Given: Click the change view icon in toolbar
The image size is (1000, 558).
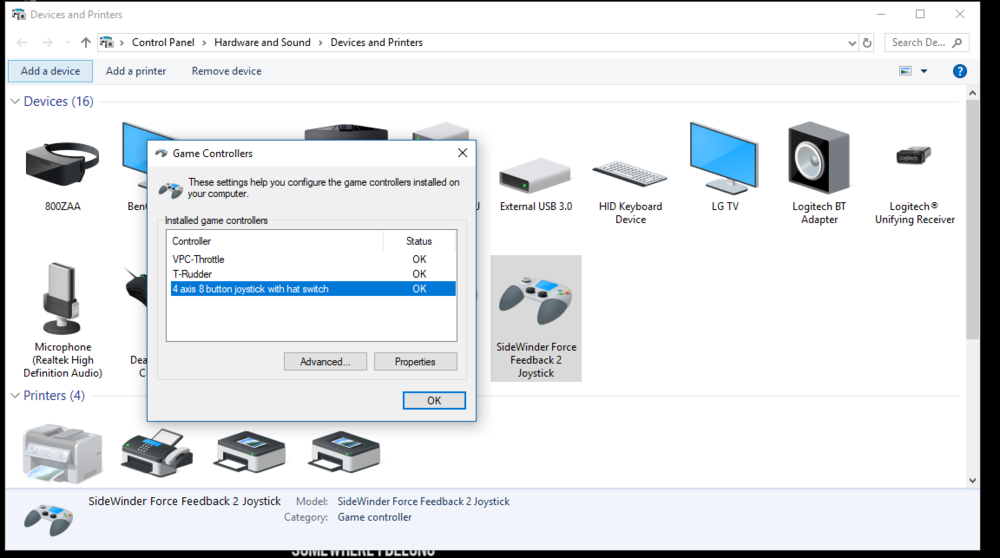Looking at the screenshot, I should [x=905, y=71].
